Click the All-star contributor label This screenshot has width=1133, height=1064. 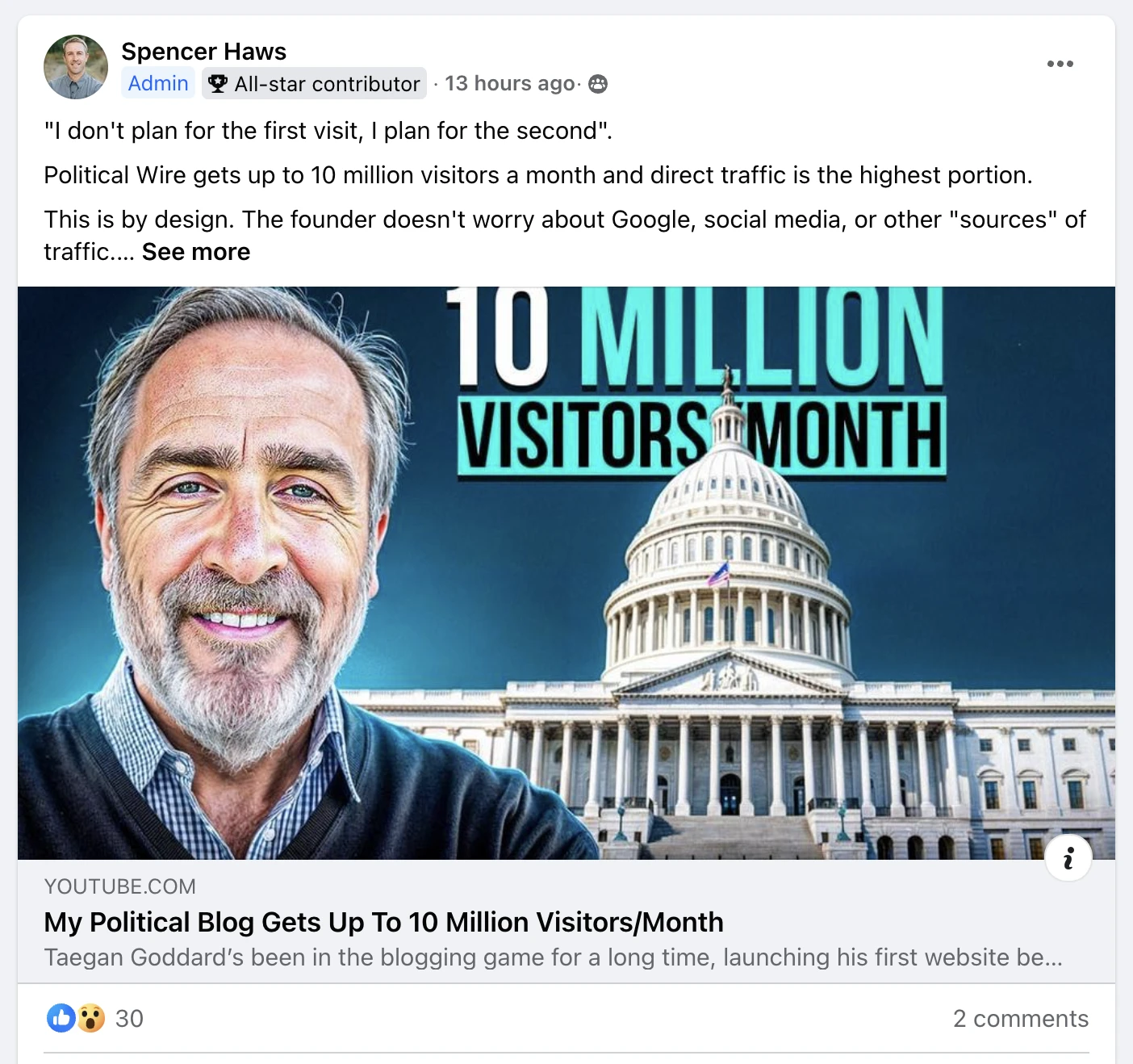[327, 84]
